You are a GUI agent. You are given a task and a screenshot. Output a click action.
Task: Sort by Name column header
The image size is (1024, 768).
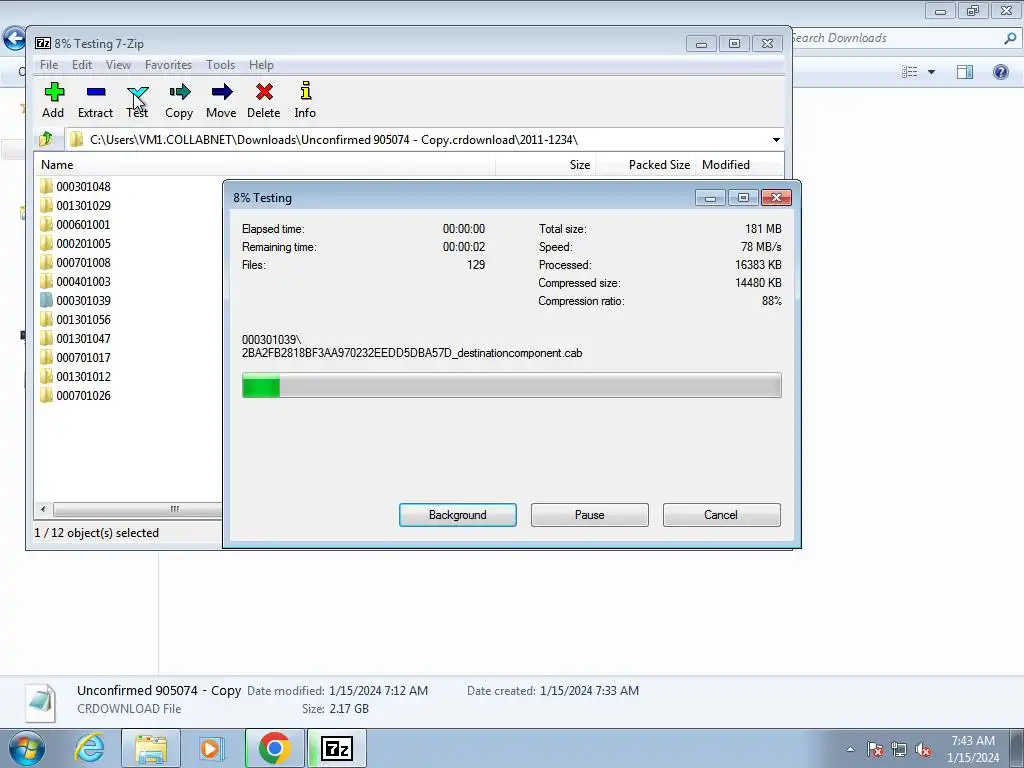coord(264,165)
